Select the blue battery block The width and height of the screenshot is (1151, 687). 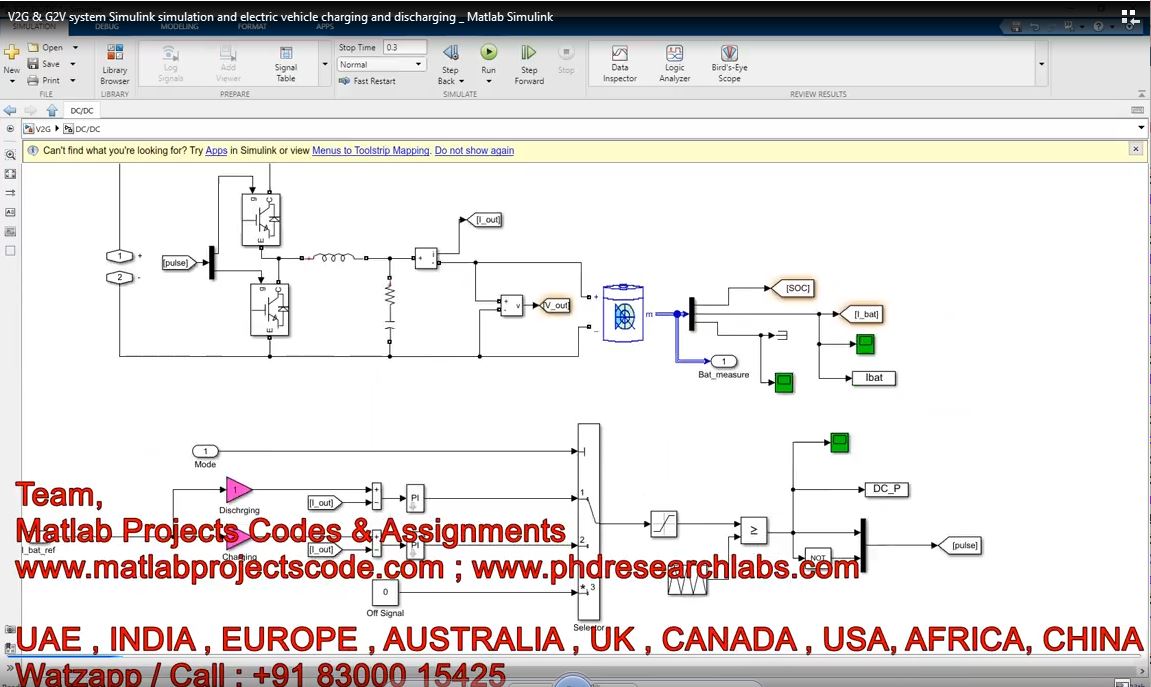pyautogui.click(x=623, y=314)
